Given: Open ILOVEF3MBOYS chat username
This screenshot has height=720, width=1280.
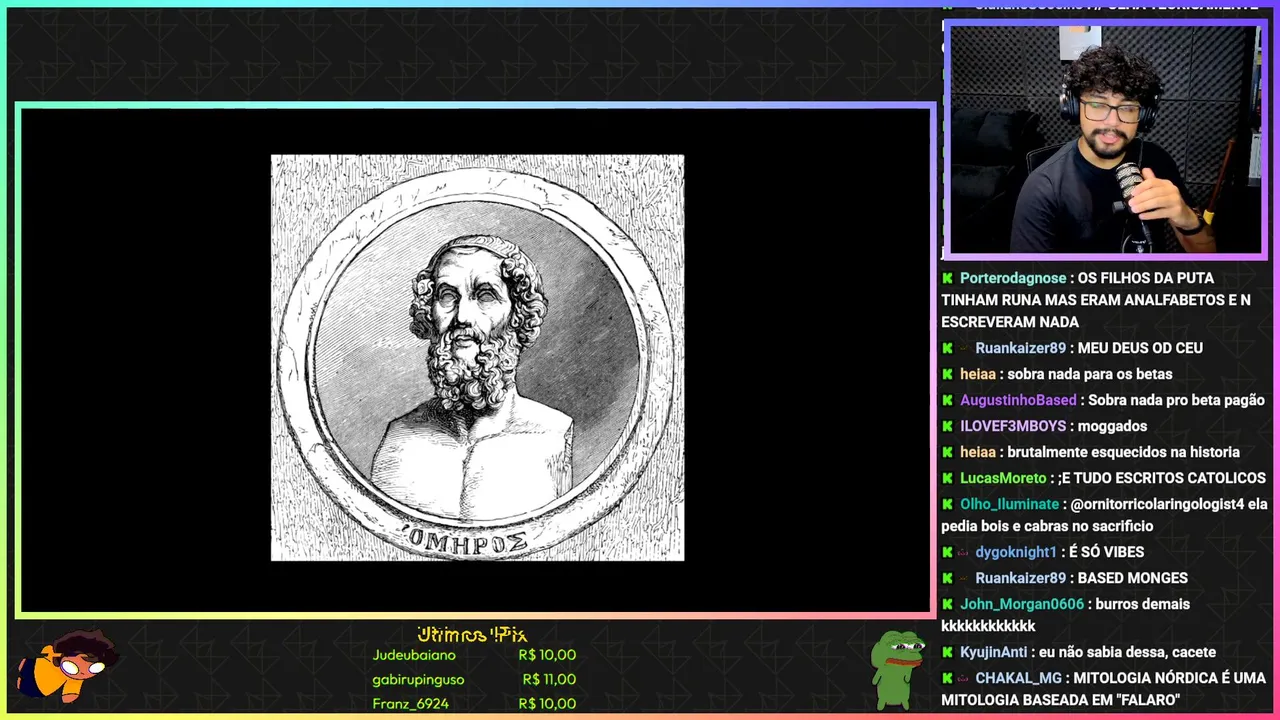Looking at the screenshot, I should (x=1013, y=426).
